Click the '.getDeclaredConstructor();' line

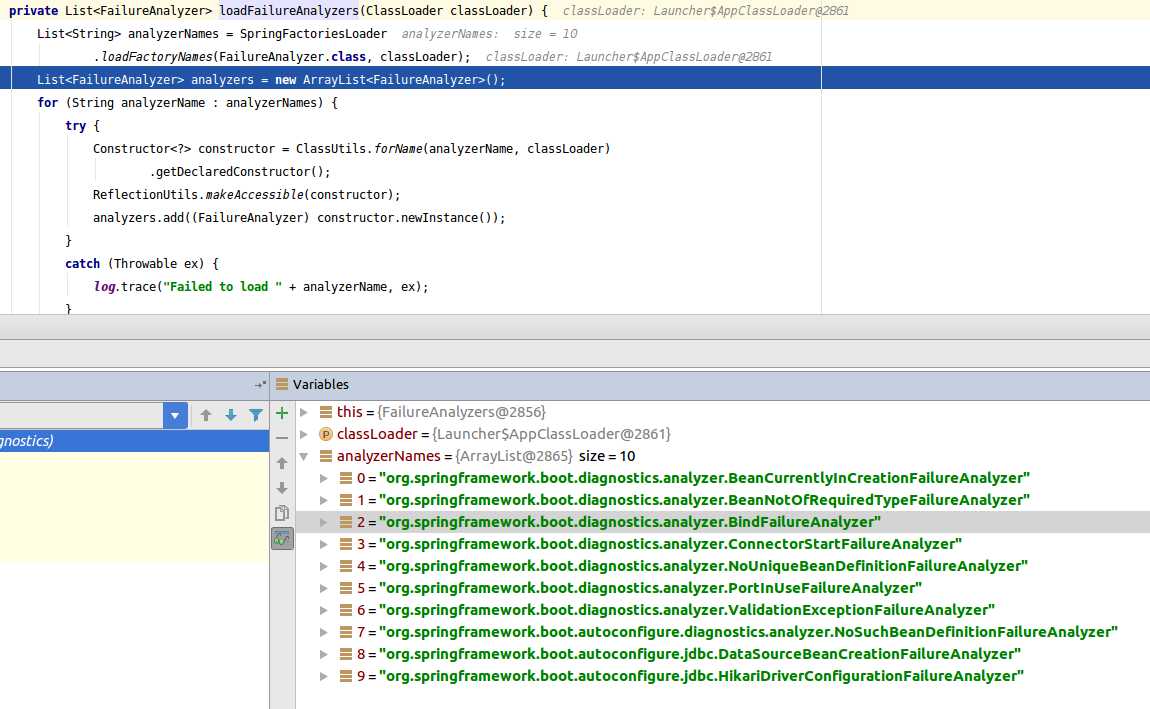(x=240, y=172)
